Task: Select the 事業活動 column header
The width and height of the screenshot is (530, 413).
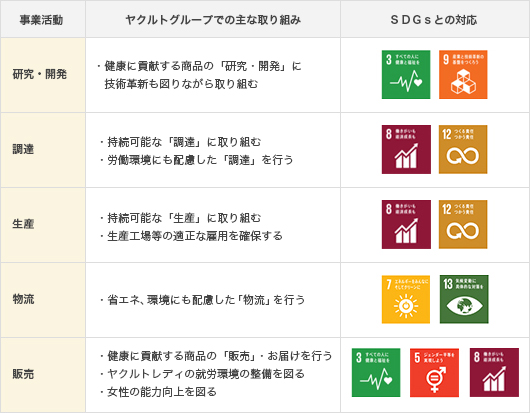Action: pos(41,20)
